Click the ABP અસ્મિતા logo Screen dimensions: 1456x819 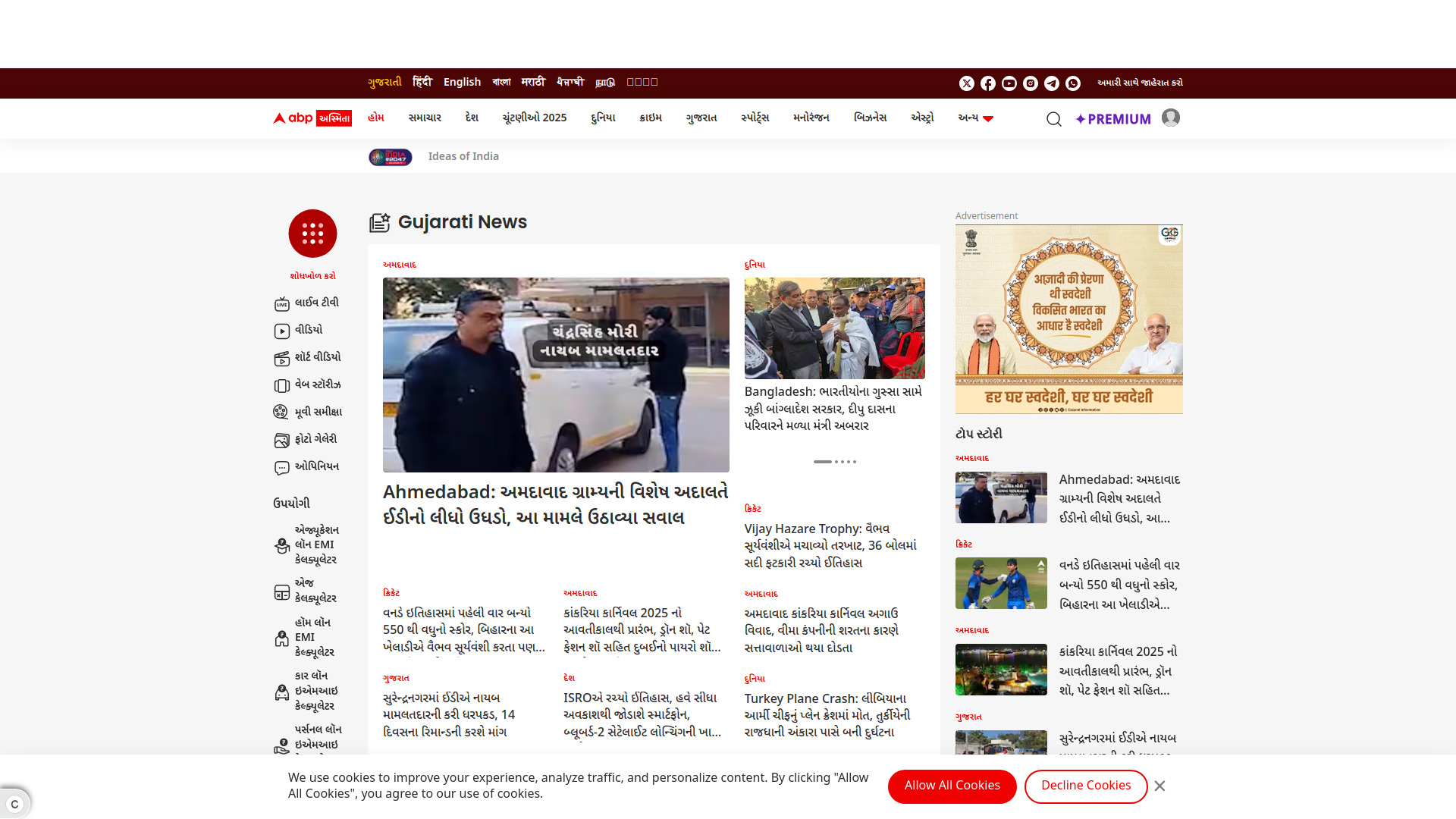(x=311, y=118)
